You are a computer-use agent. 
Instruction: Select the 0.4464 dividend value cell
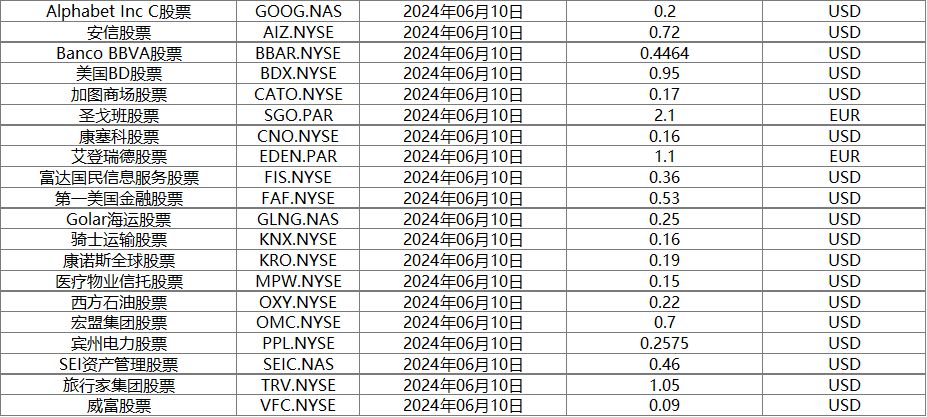(x=665, y=53)
